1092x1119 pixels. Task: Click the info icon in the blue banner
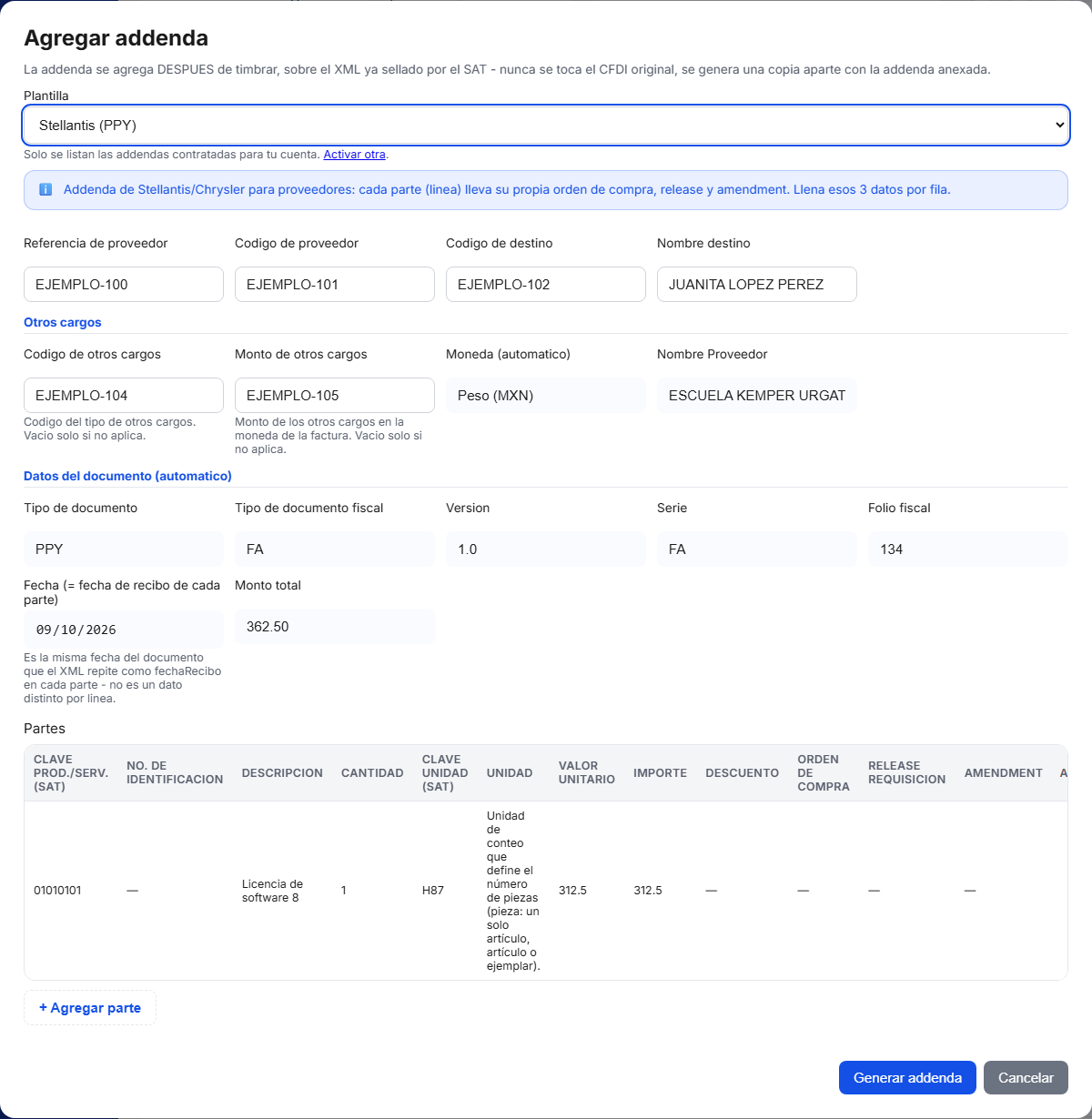pyautogui.click(x=45, y=190)
